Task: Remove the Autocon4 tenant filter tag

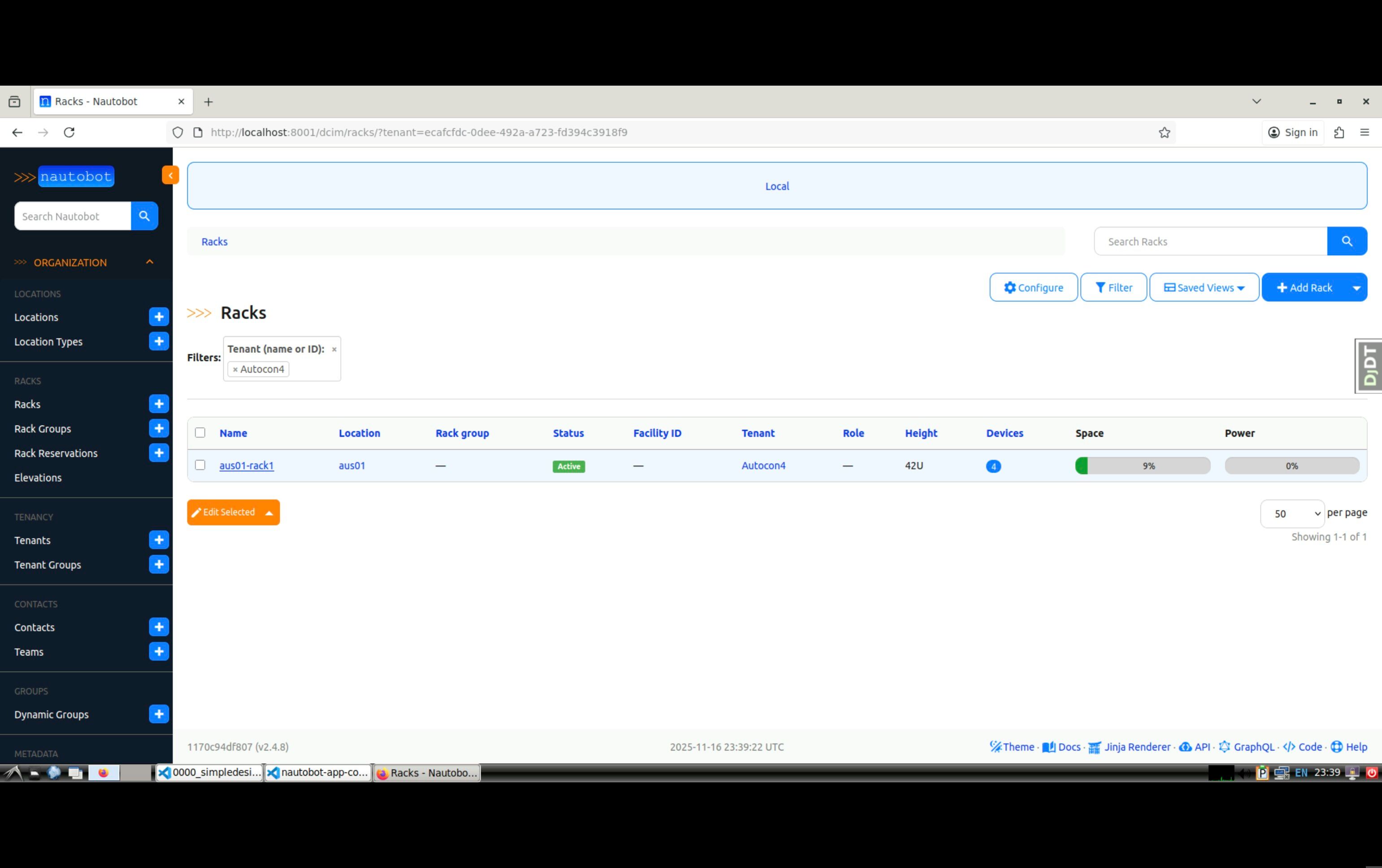Action: coord(235,369)
